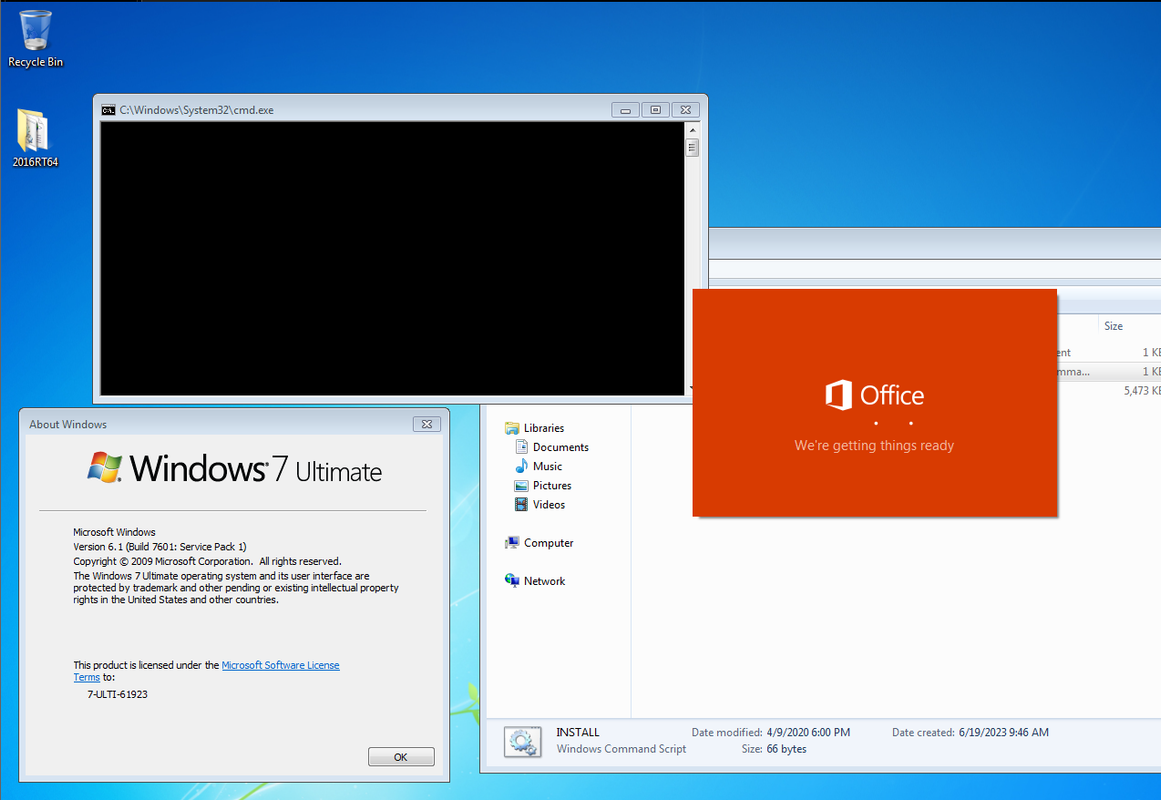The width and height of the screenshot is (1161, 800).
Task: Maximize the cmd.exe window
Action: point(655,110)
